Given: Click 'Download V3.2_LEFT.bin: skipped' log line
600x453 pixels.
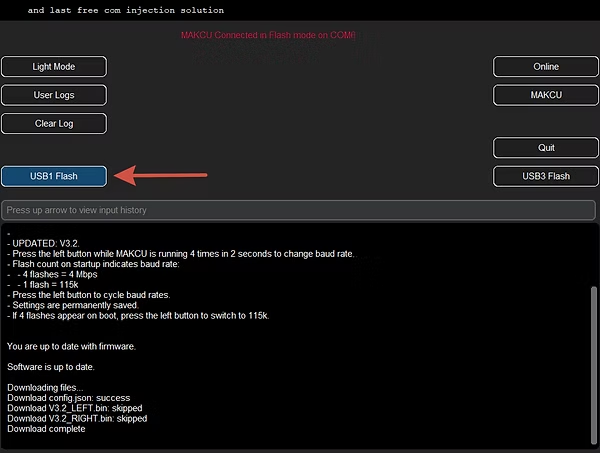Looking at the screenshot, I should (x=75, y=408).
